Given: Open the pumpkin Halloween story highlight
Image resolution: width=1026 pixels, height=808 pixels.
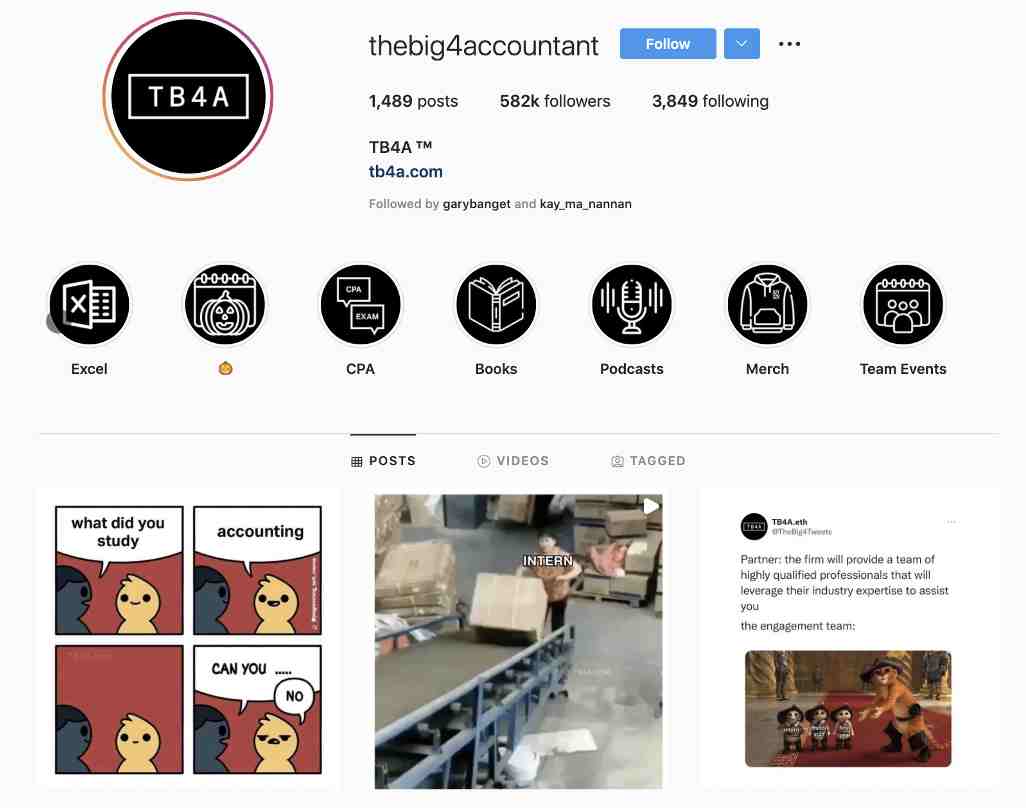Looking at the screenshot, I should [x=225, y=304].
